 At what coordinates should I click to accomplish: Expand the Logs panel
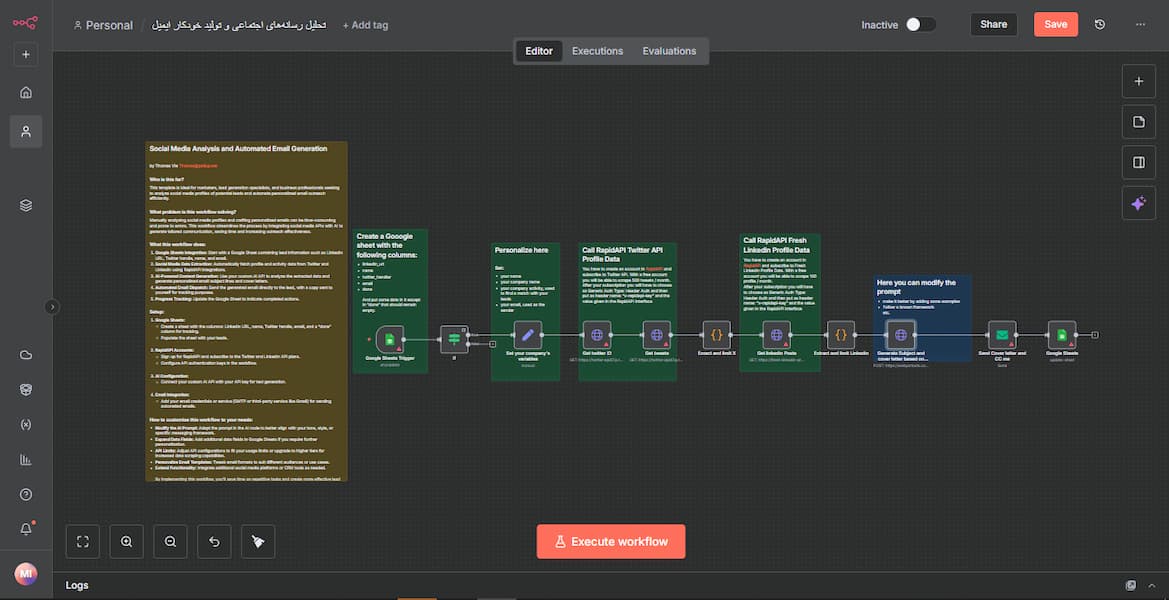point(1151,585)
